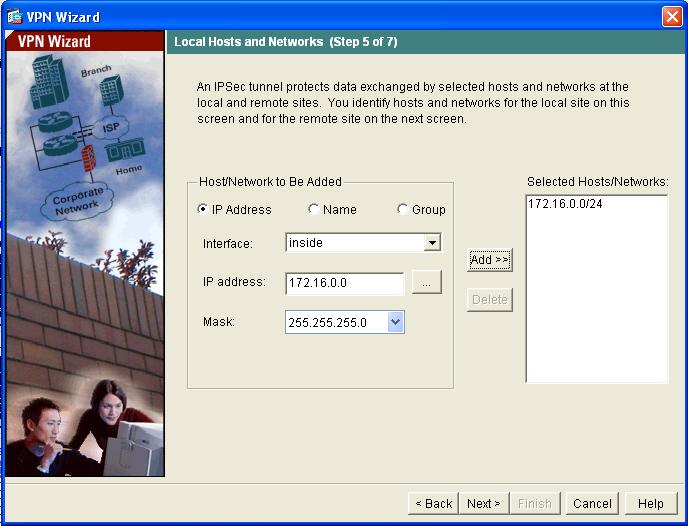Open the Interface dropdown
The width and height of the screenshot is (688, 526).
coord(432,243)
